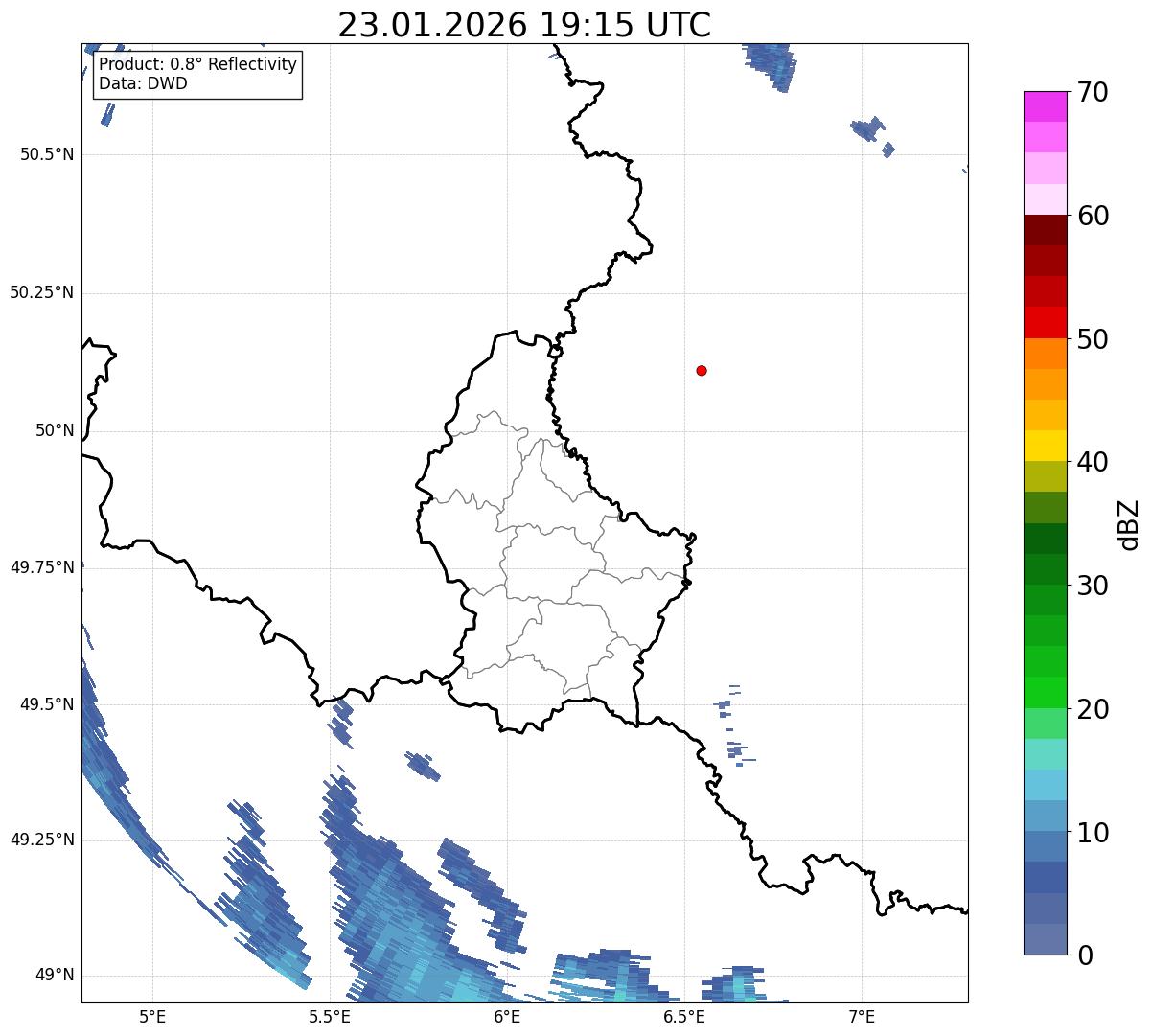Pick the bright red swatch above 50 dBZ
This screenshot has height=1036, width=1152.
(x=1046, y=322)
